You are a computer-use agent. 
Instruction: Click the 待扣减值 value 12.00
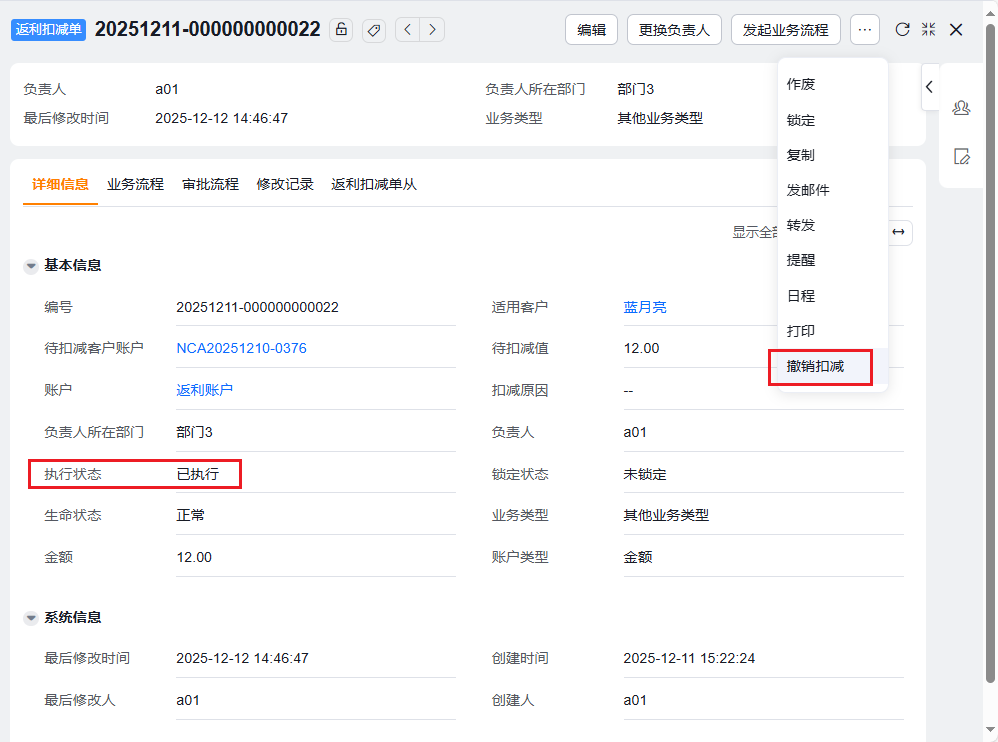click(x=641, y=348)
